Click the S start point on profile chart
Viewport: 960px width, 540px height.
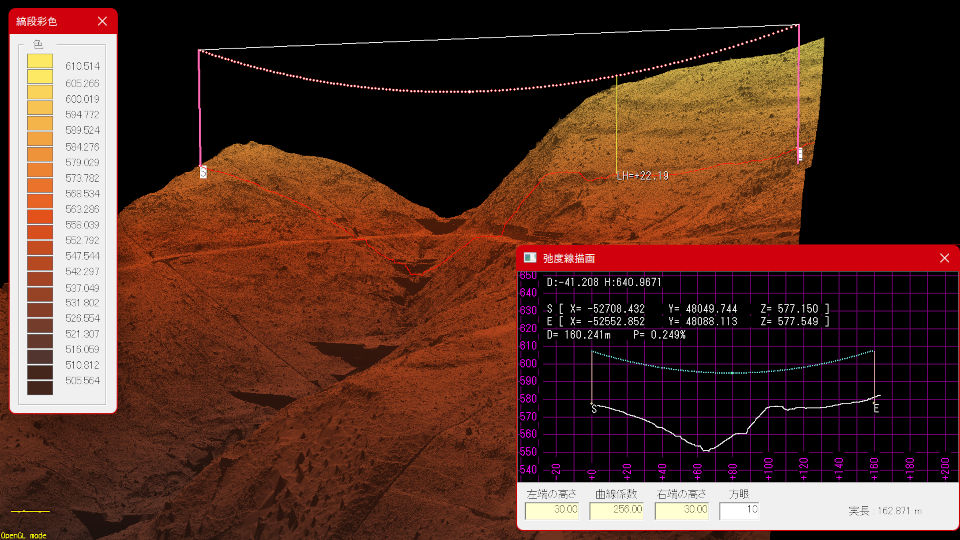(x=594, y=408)
